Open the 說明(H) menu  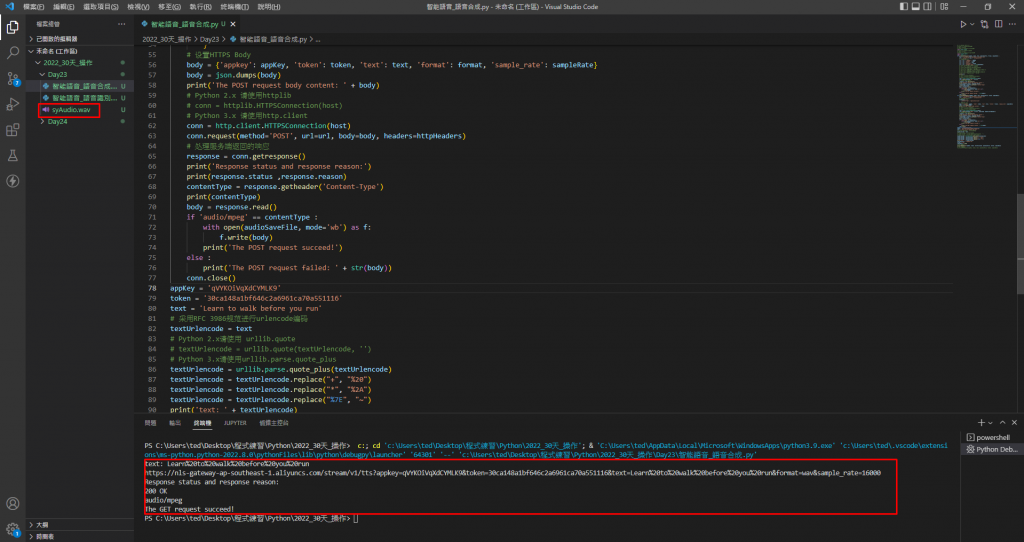click(x=268, y=7)
